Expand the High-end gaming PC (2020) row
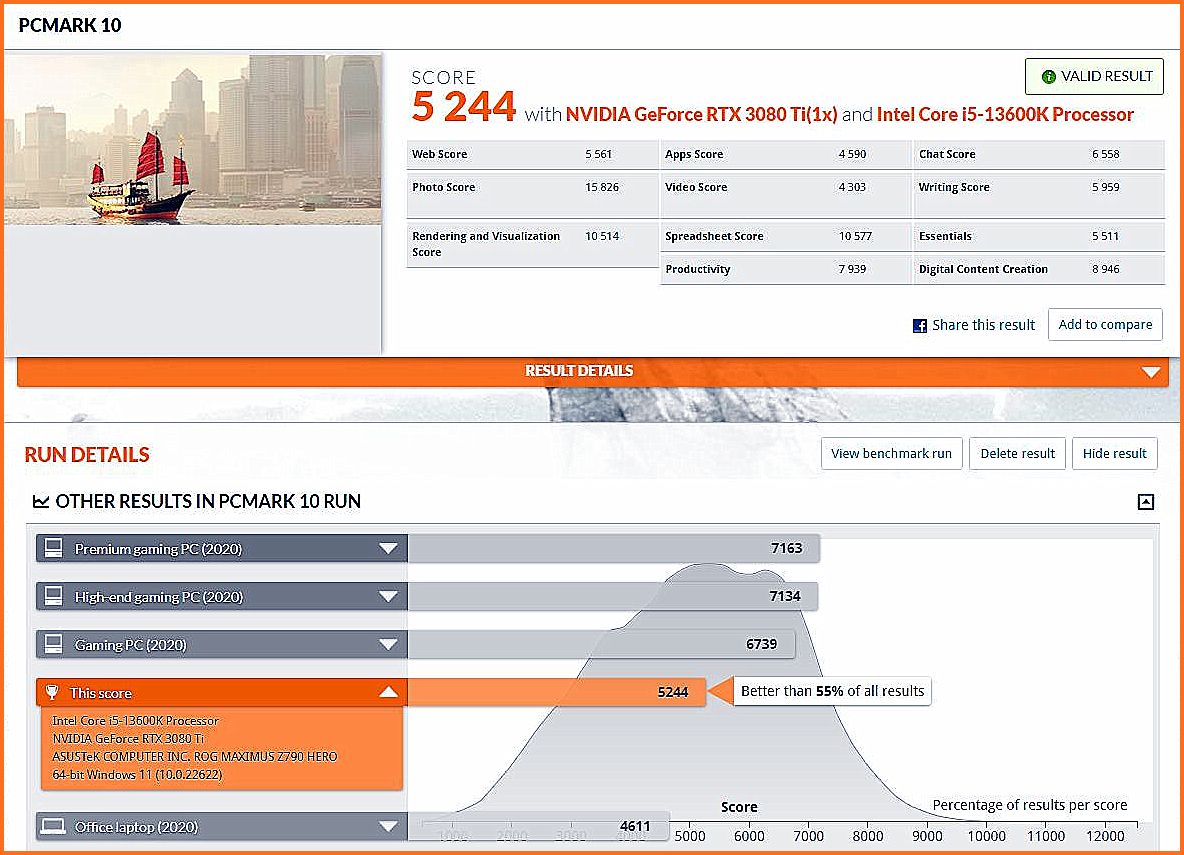This screenshot has width=1184, height=855. pyautogui.click(x=388, y=597)
